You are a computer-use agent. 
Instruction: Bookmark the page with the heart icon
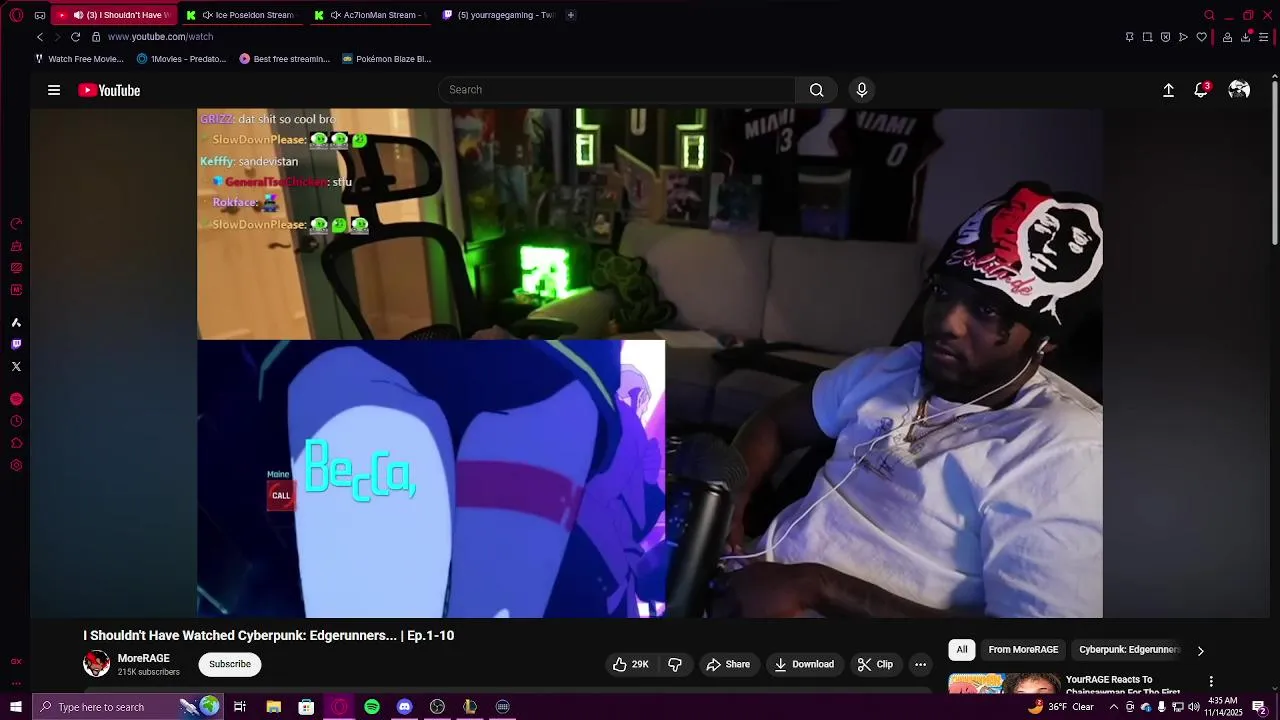[1201, 37]
